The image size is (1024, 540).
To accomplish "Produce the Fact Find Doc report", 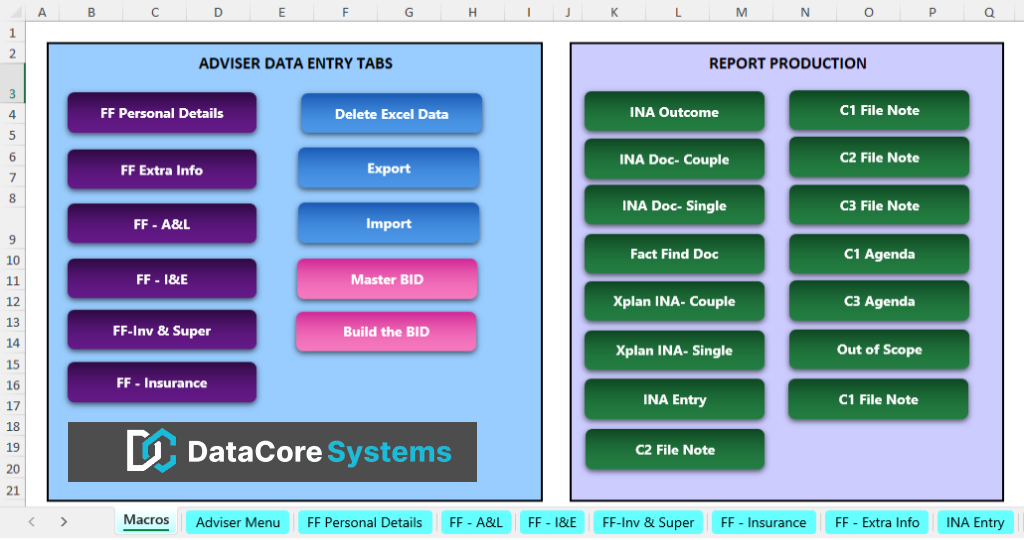I will (x=674, y=254).
